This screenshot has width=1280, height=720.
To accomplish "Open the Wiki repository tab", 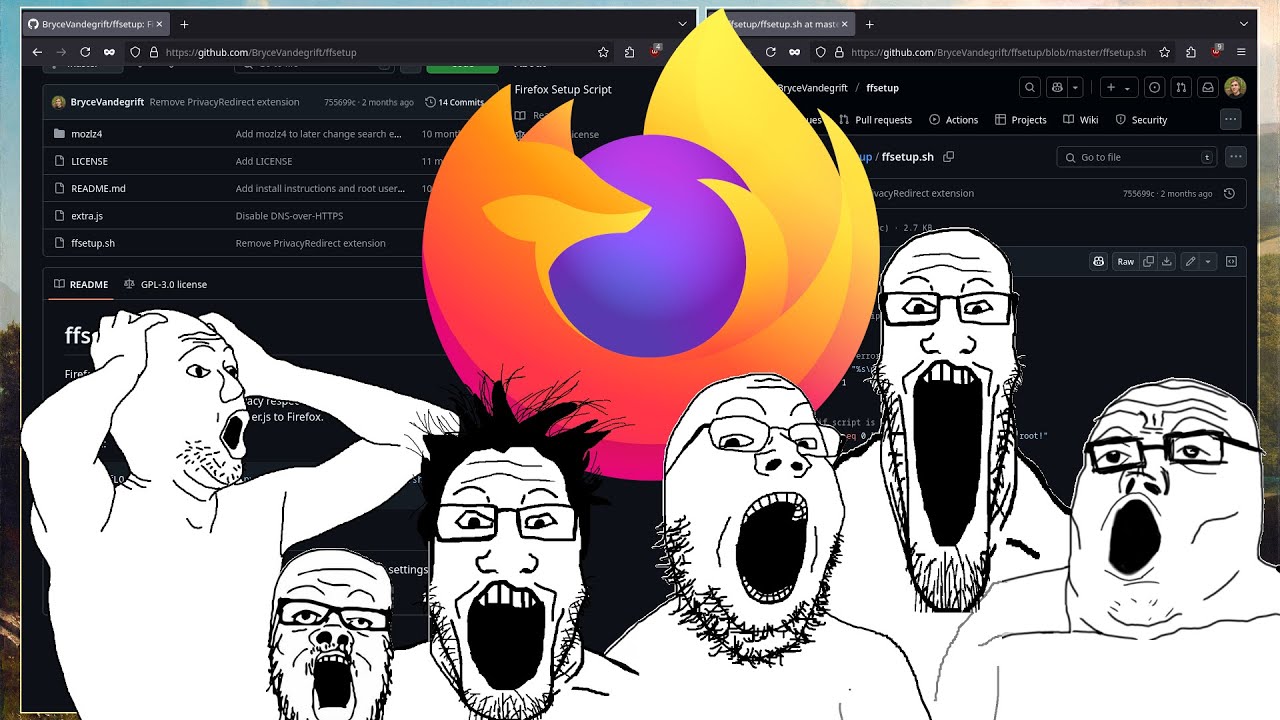I will point(1080,120).
